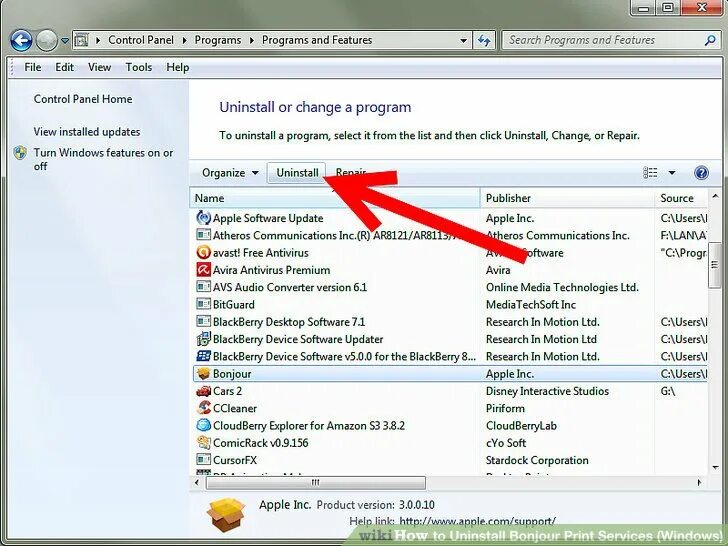Open the Edit menu
728x546 pixels.
(x=64, y=67)
